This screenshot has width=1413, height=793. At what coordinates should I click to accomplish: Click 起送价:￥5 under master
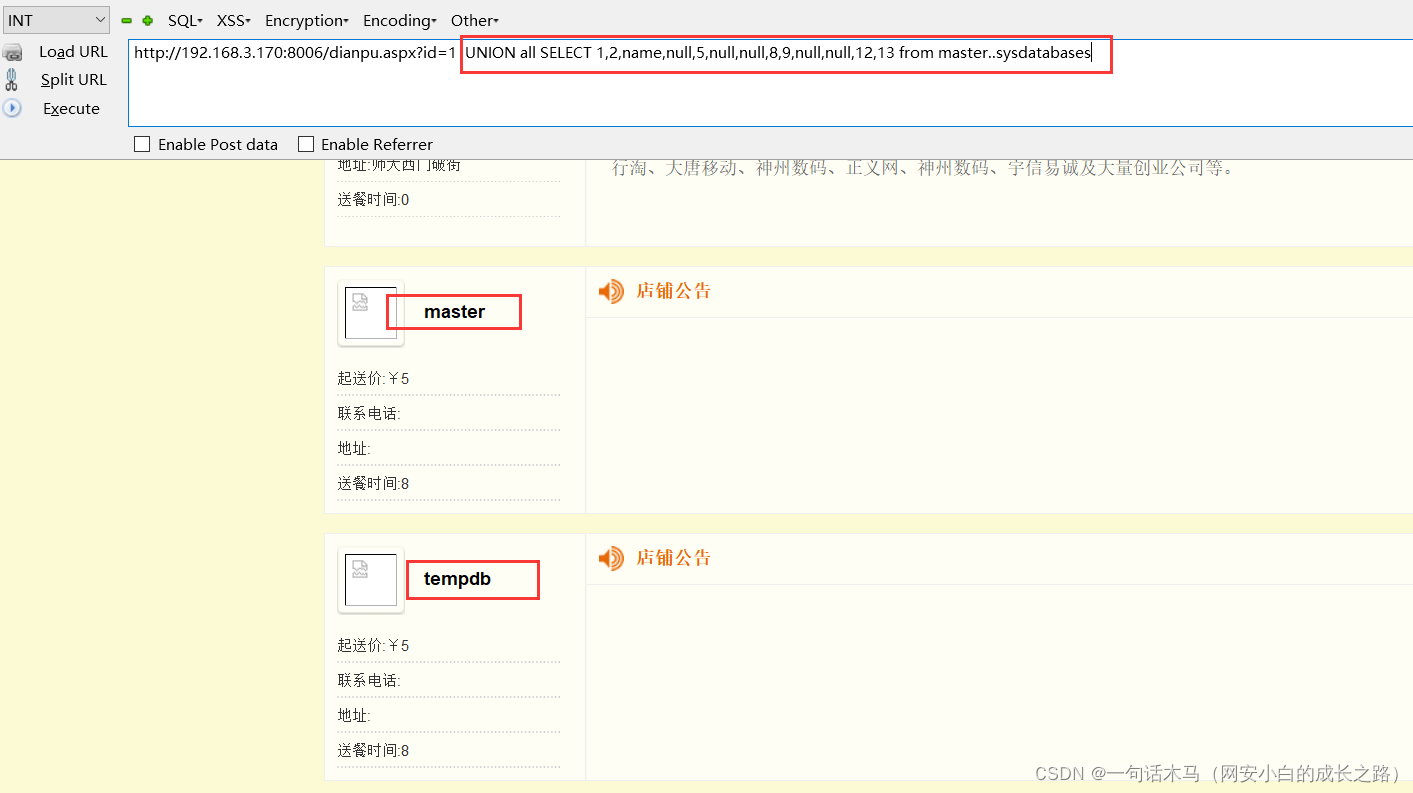(x=373, y=378)
